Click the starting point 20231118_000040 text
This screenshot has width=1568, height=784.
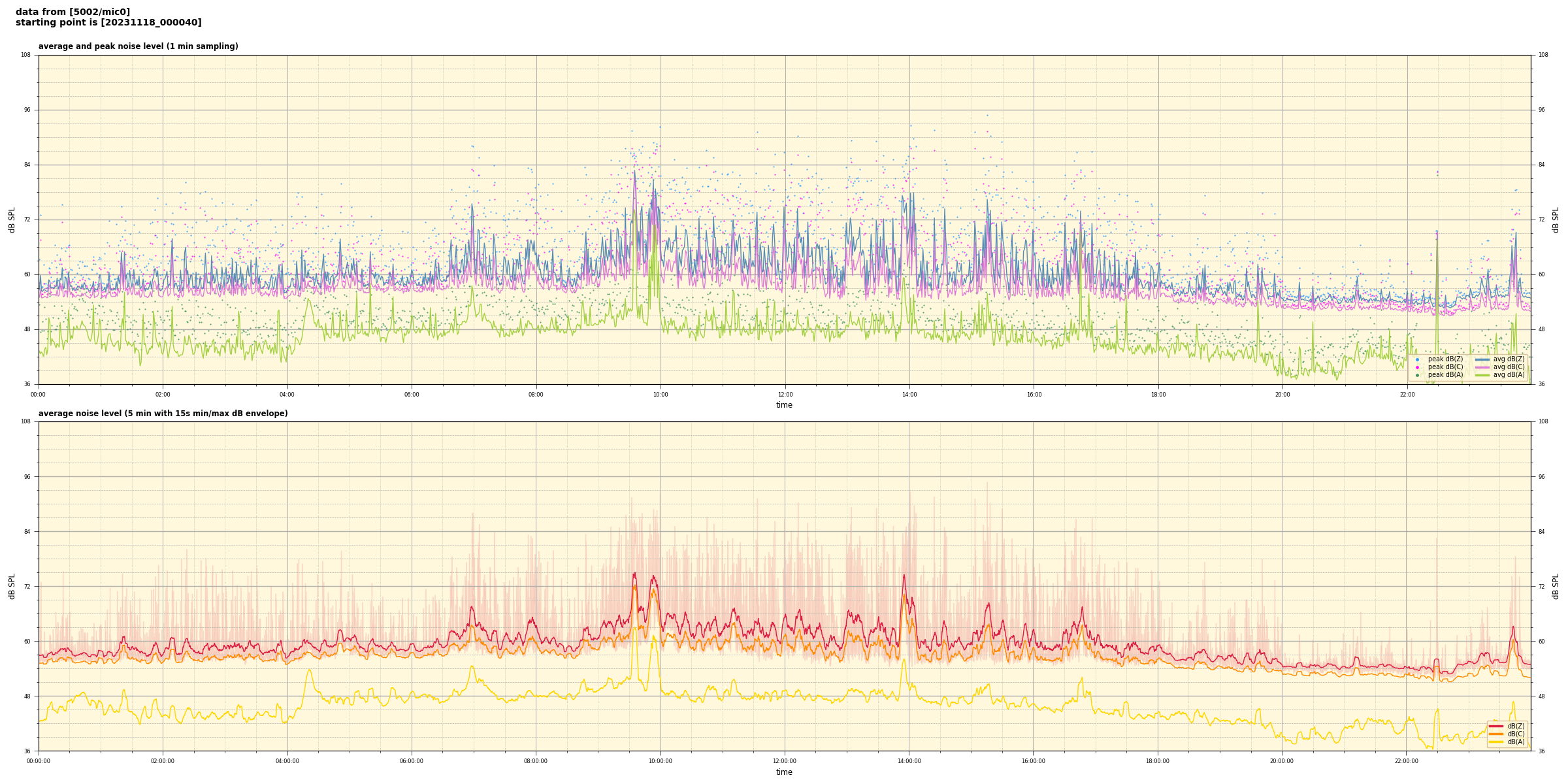(108, 23)
